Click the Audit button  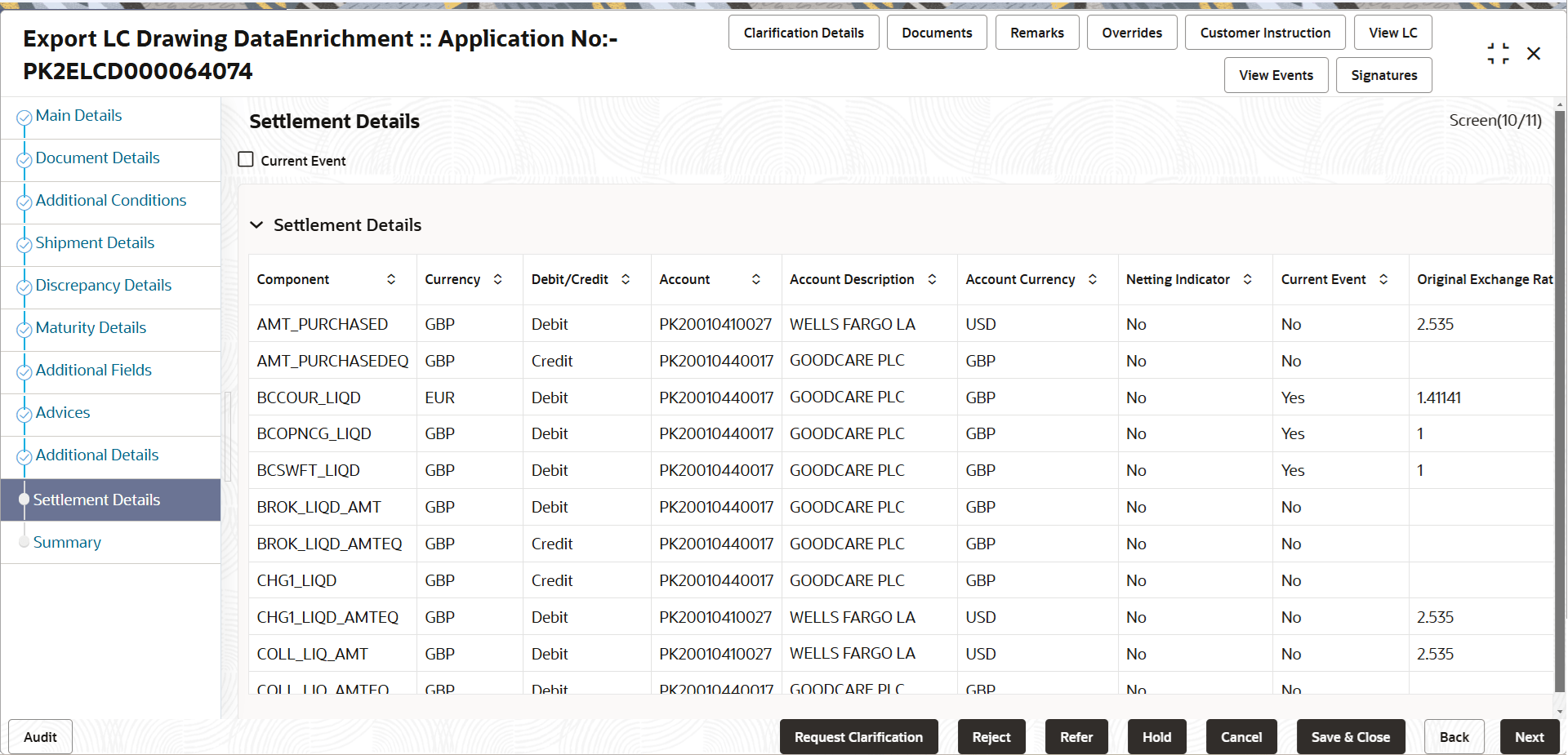click(x=39, y=736)
